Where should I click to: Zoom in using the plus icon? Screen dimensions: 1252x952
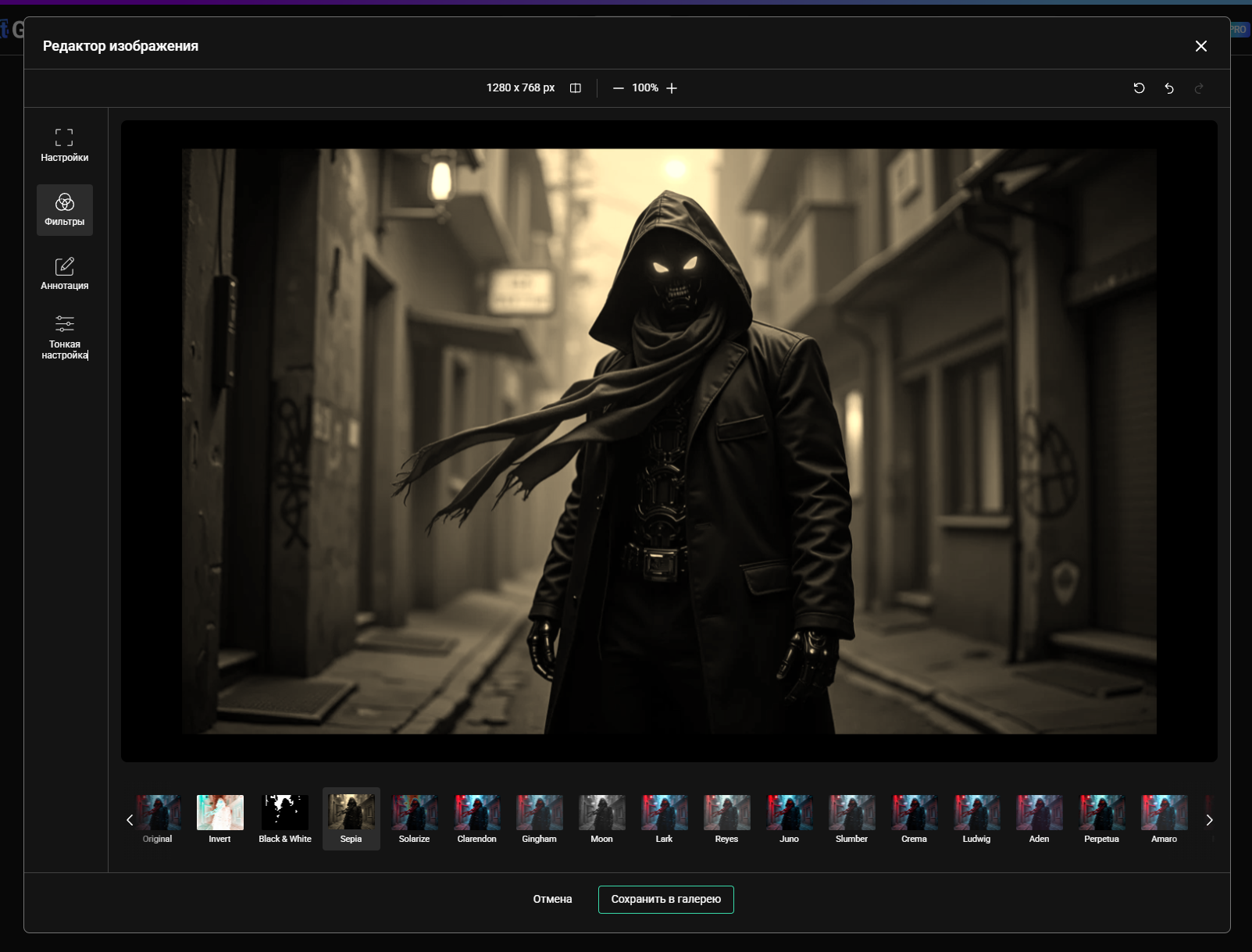click(x=672, y=88)
